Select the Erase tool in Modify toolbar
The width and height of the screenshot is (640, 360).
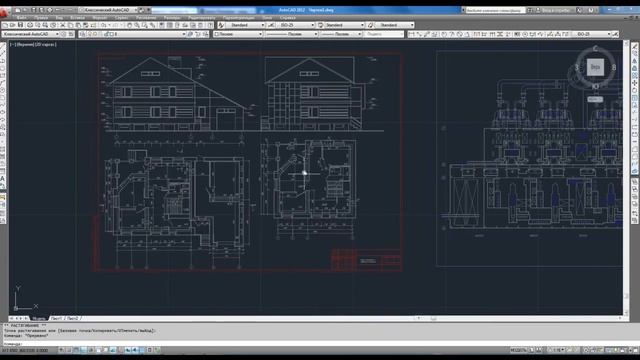point(635,46)
